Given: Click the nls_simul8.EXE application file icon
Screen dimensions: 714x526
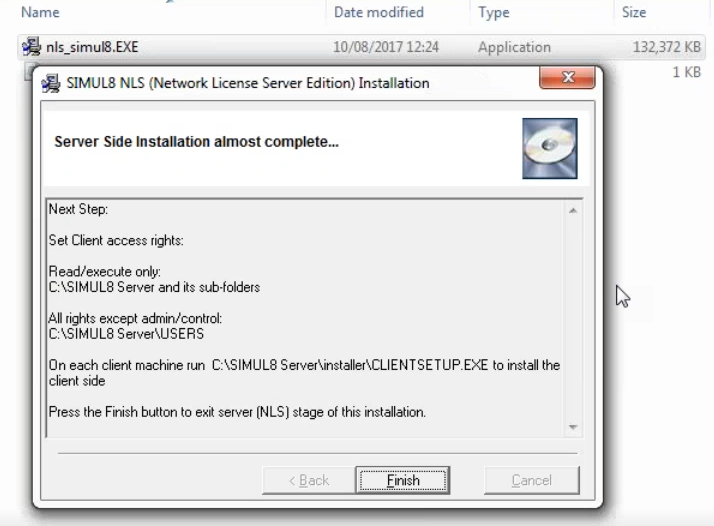Looking at the screenshot, I should [30, 47].
